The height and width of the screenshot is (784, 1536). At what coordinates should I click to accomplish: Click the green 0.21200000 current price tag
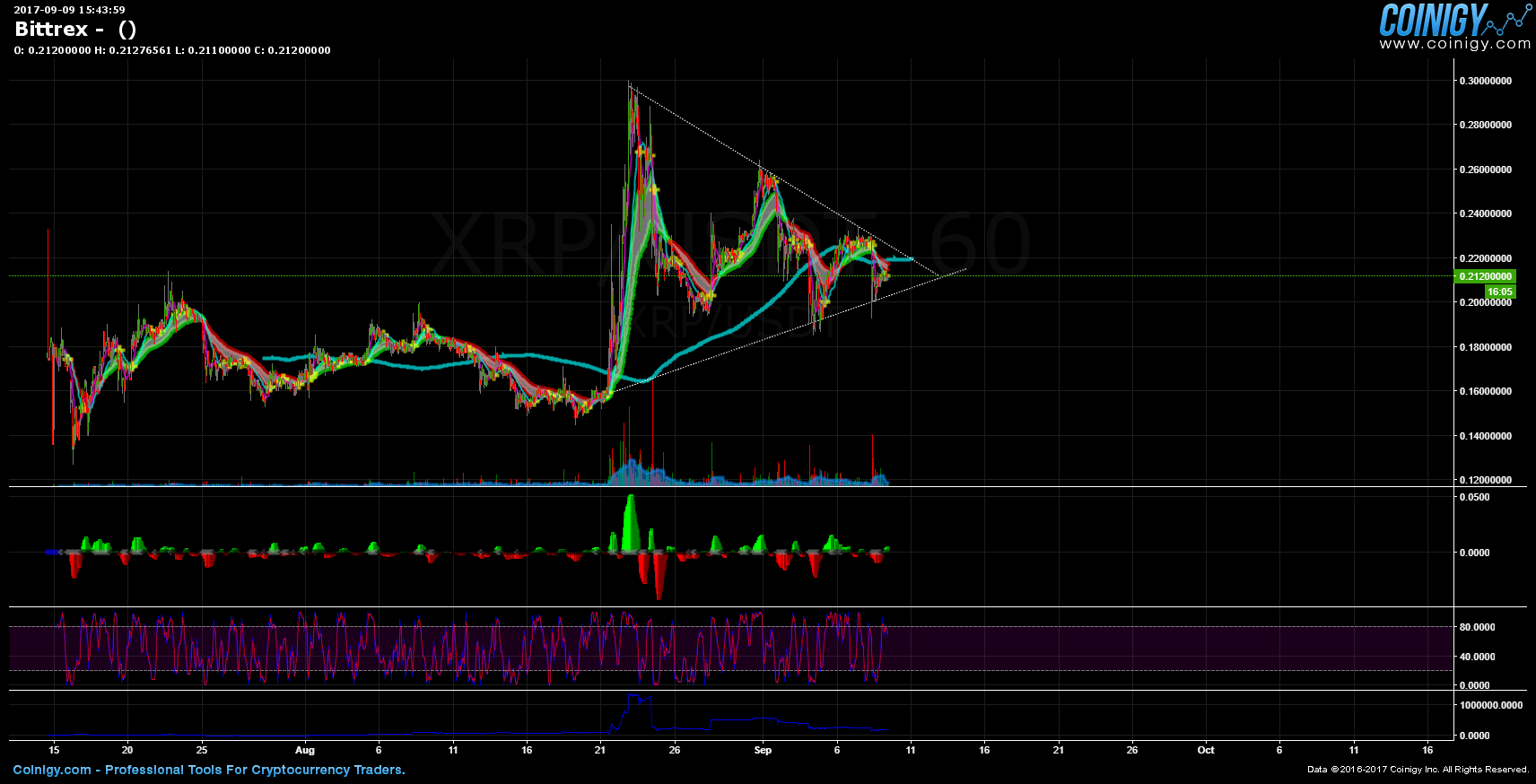(x=1485, y=276)
